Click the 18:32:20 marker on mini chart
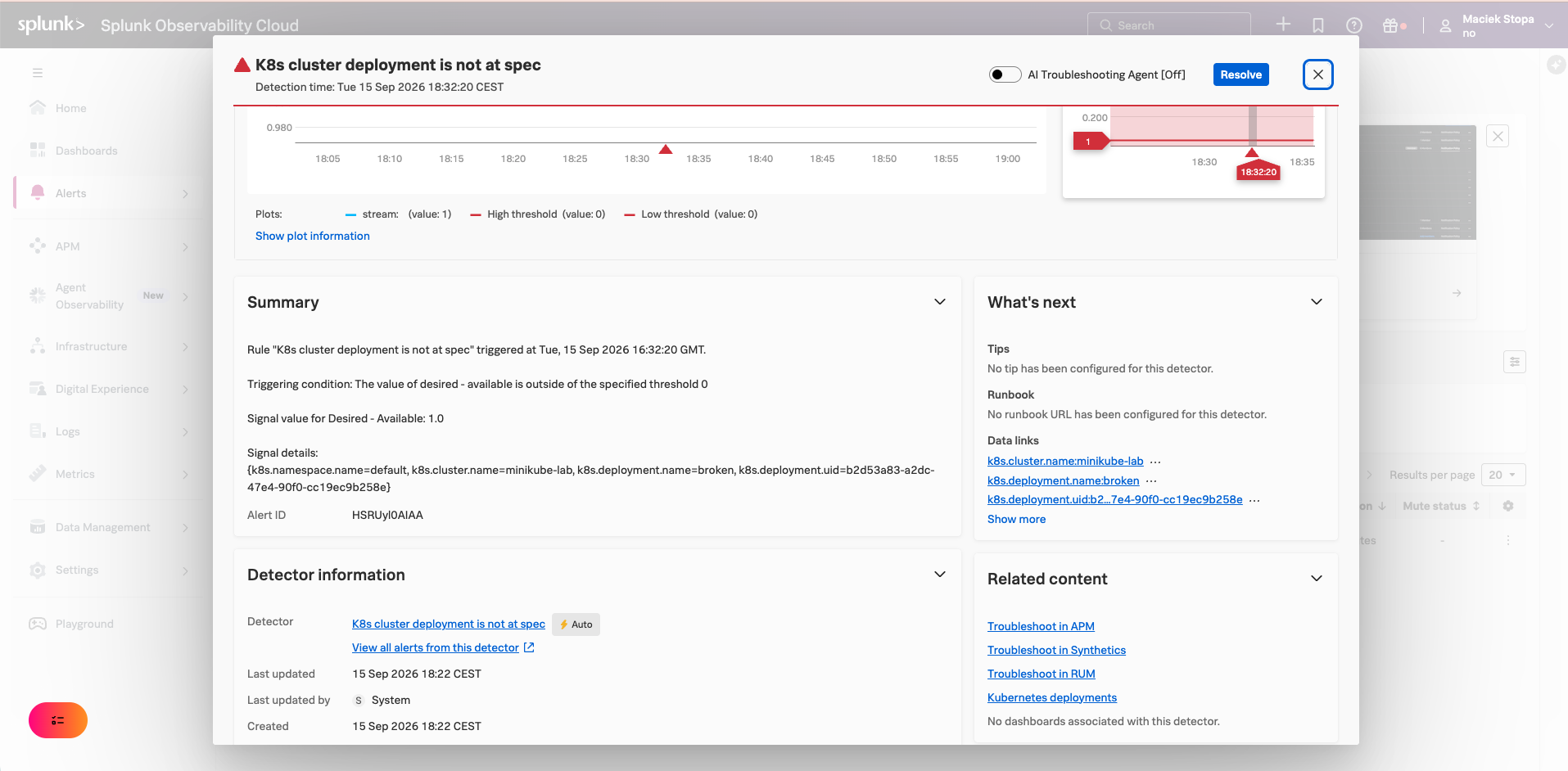 point(1258,172)
